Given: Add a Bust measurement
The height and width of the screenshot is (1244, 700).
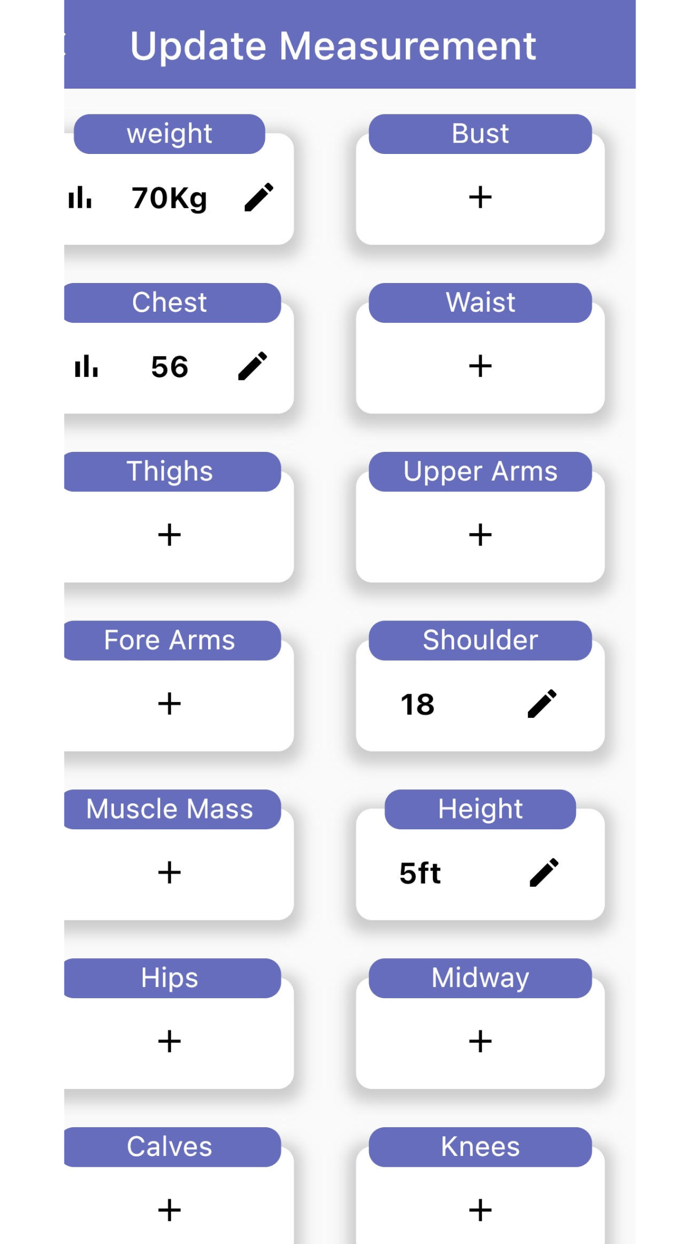Looking at the screenshot, I should 480,197.
